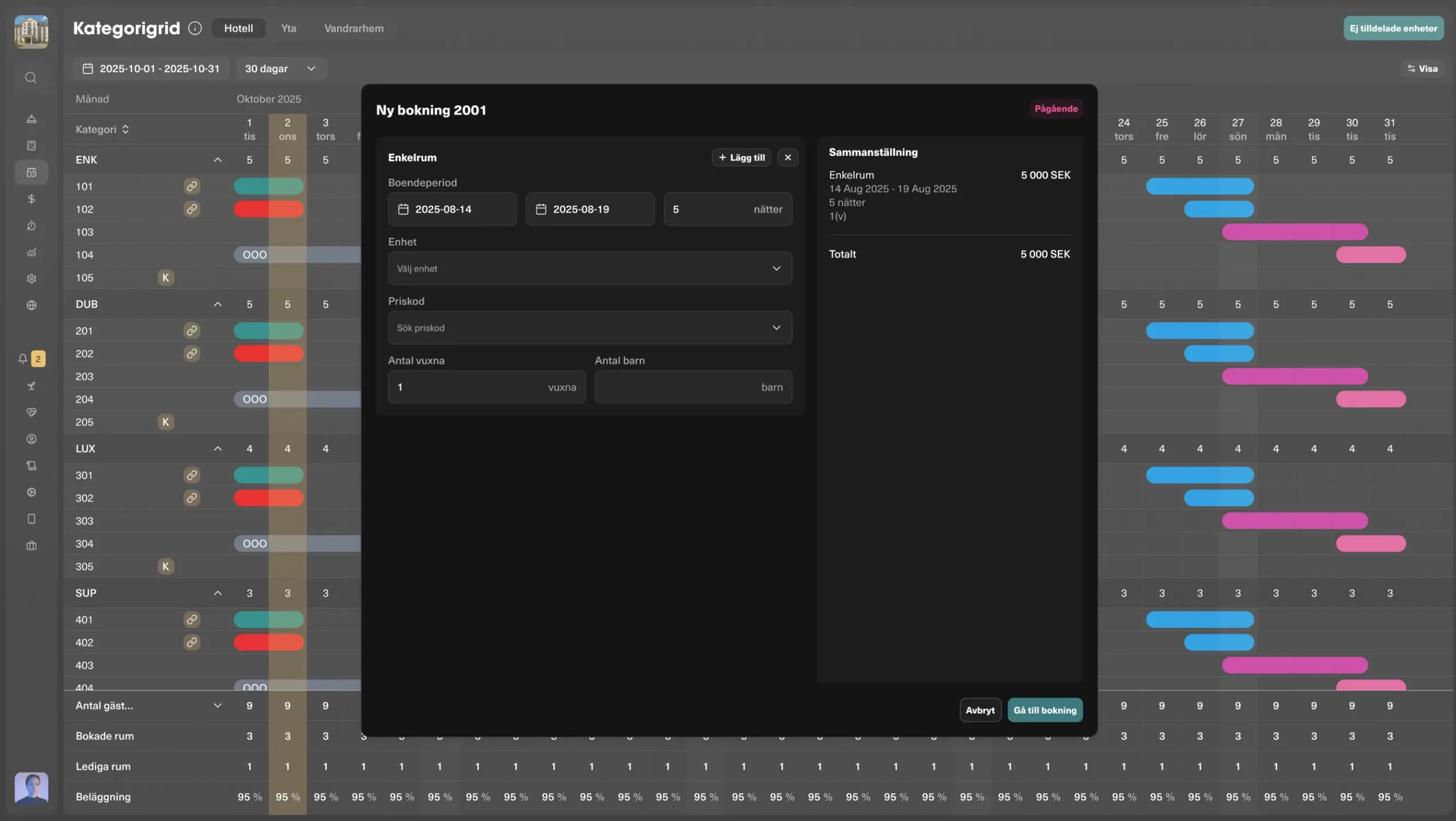Click inside the Antal barn input field
The width and height of the screenshot is (1456, 821).
[x=693, y=387]
